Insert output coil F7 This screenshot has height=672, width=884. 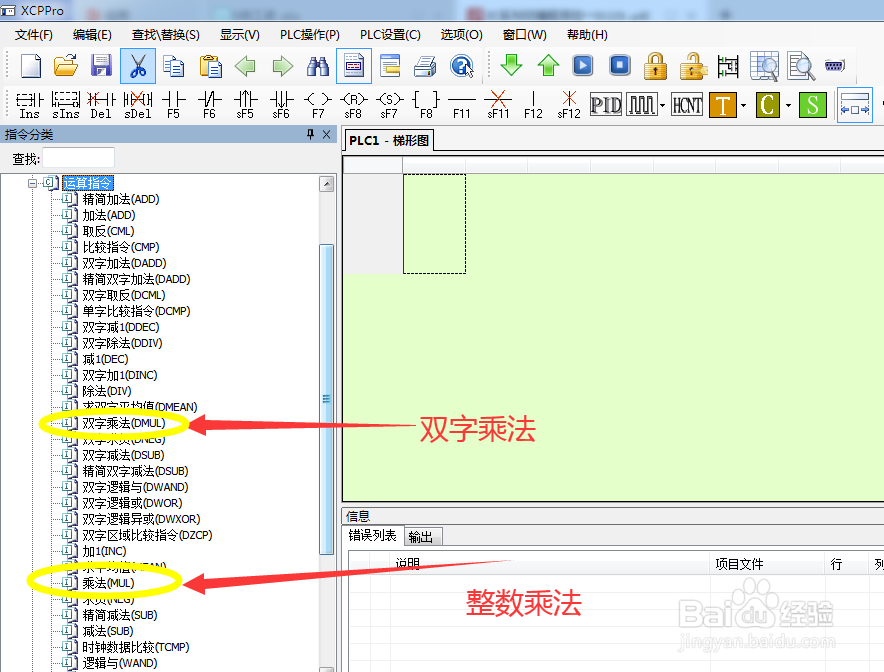pyautogui.click(x=318, y=105)
